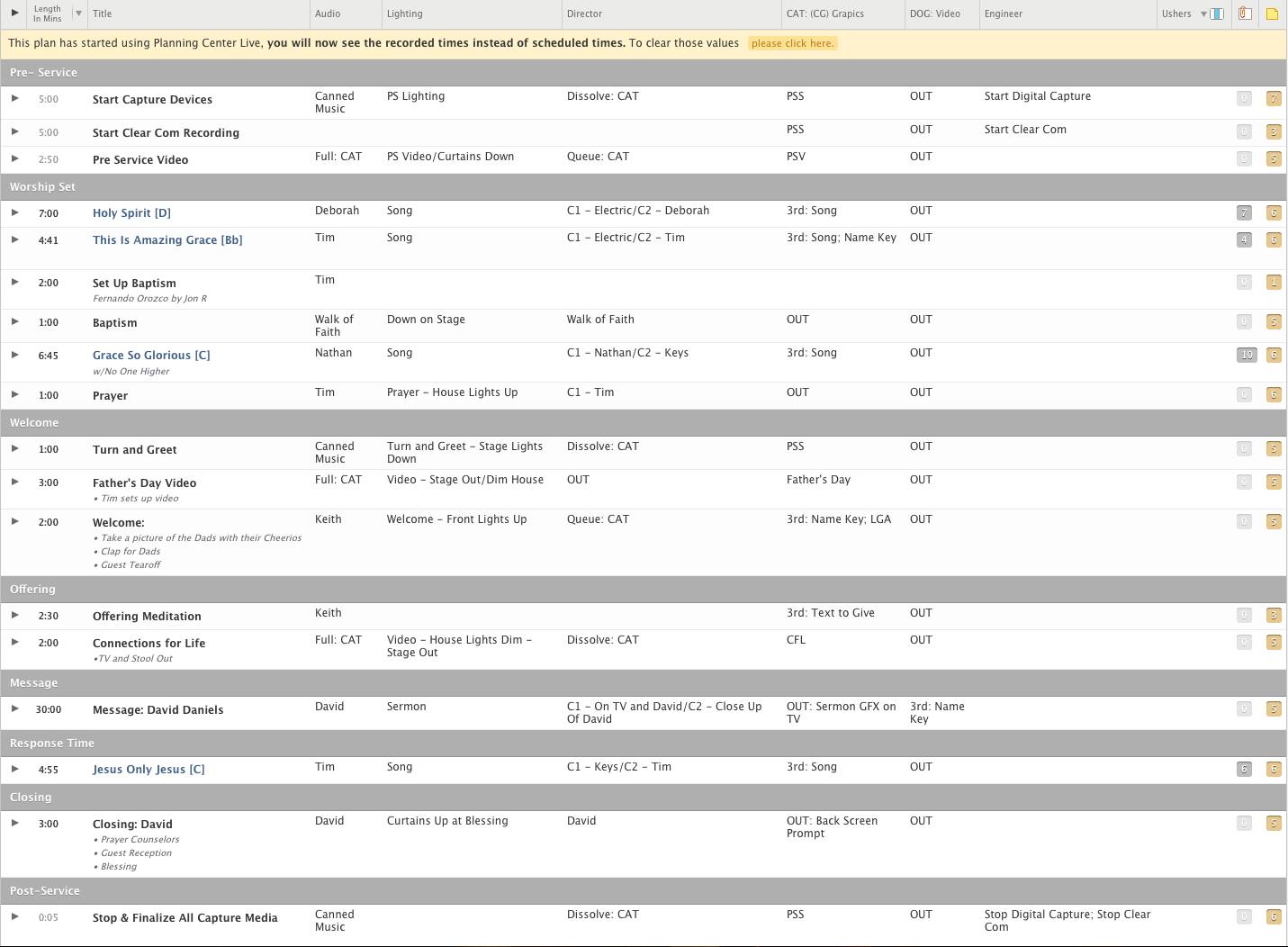The width and height of the screenshot is (1288, 947).
Task: Select the Response Time section header
Action: point(644,743)
